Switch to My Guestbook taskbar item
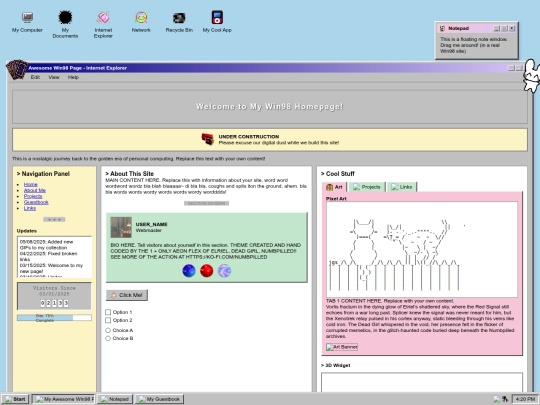The height and width of the screenshot is (405, 540). (159, 399)
